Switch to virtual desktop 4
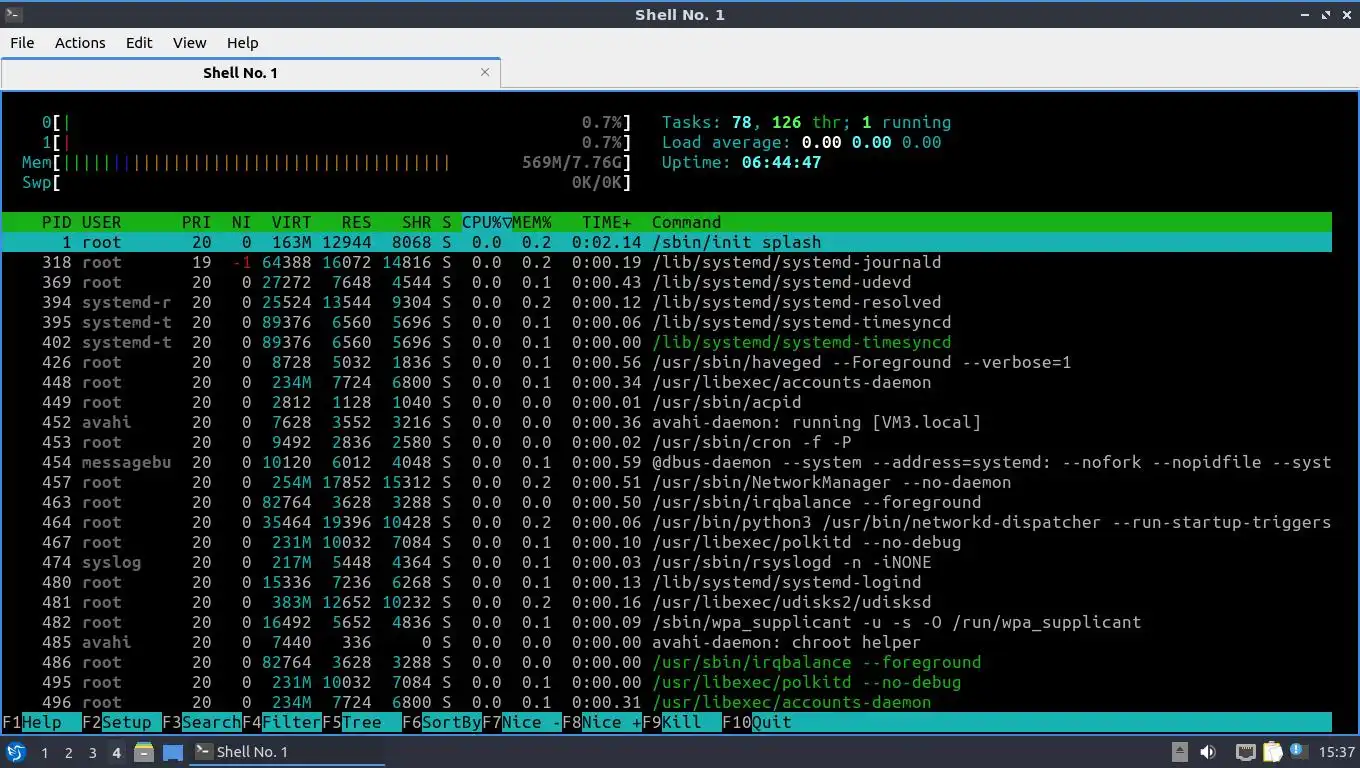The height and width of the screenshot is (768, 1360). [116, 752]
